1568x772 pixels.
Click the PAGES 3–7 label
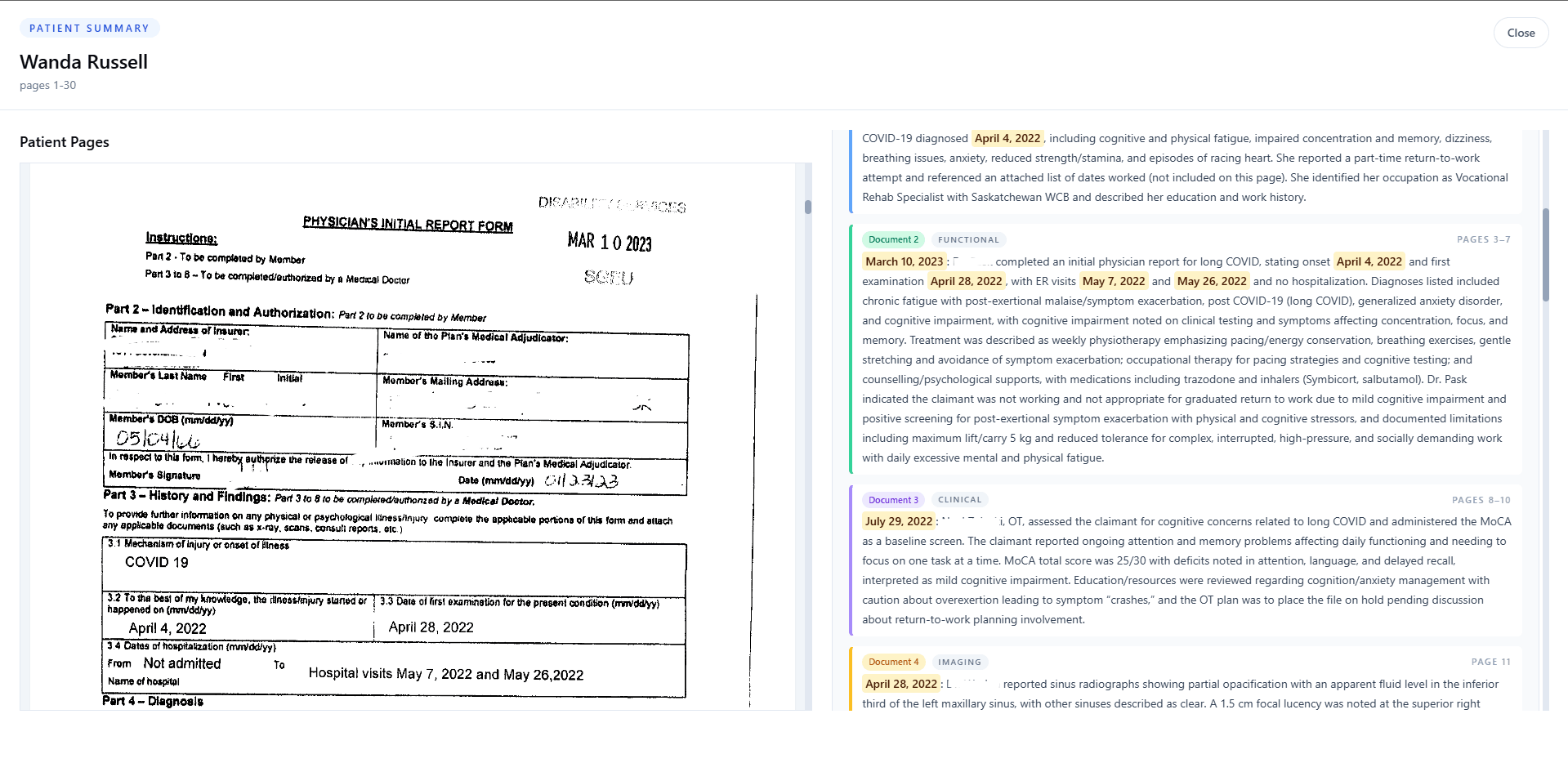(1483, 239)
